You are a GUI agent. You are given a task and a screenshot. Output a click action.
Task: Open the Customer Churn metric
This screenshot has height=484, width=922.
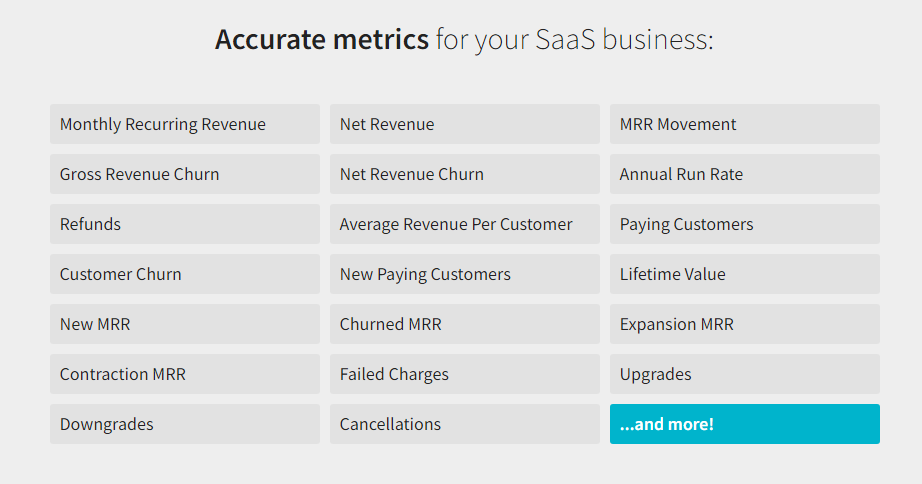(x=185, y=274)
